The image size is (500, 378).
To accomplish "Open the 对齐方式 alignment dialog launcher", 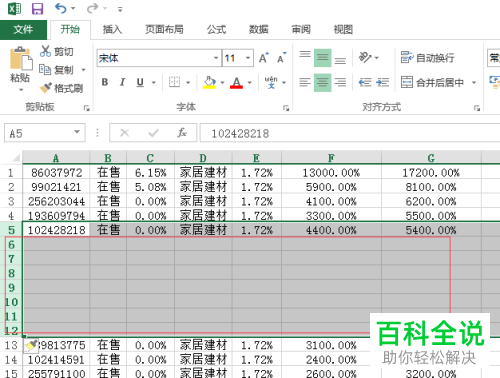I will [x=477, y=108].
